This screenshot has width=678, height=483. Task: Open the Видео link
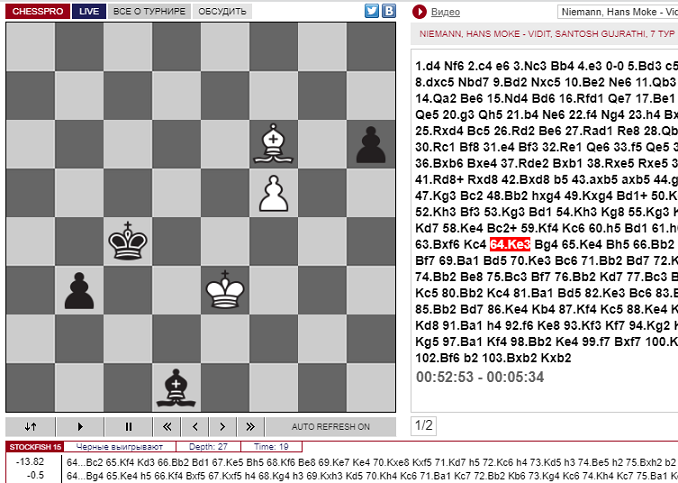(x=445, y=12)
